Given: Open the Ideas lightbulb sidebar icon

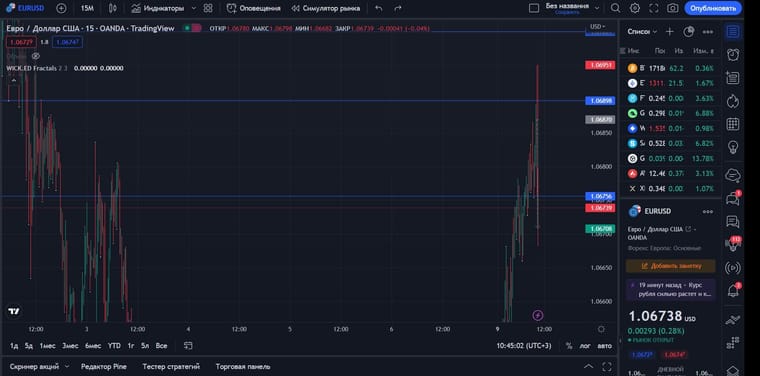Looking at the screenshot, I should click(733, 147).
